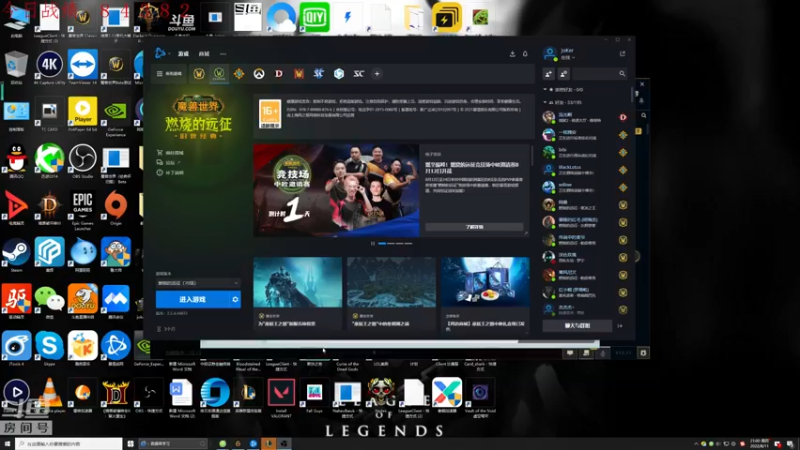Select the StarCraft II game icon
800x450 pixels.
[x=318, y=73]
